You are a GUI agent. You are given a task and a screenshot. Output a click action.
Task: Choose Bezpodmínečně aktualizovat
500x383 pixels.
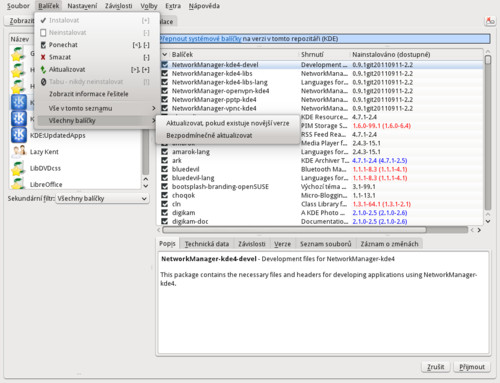228,136
